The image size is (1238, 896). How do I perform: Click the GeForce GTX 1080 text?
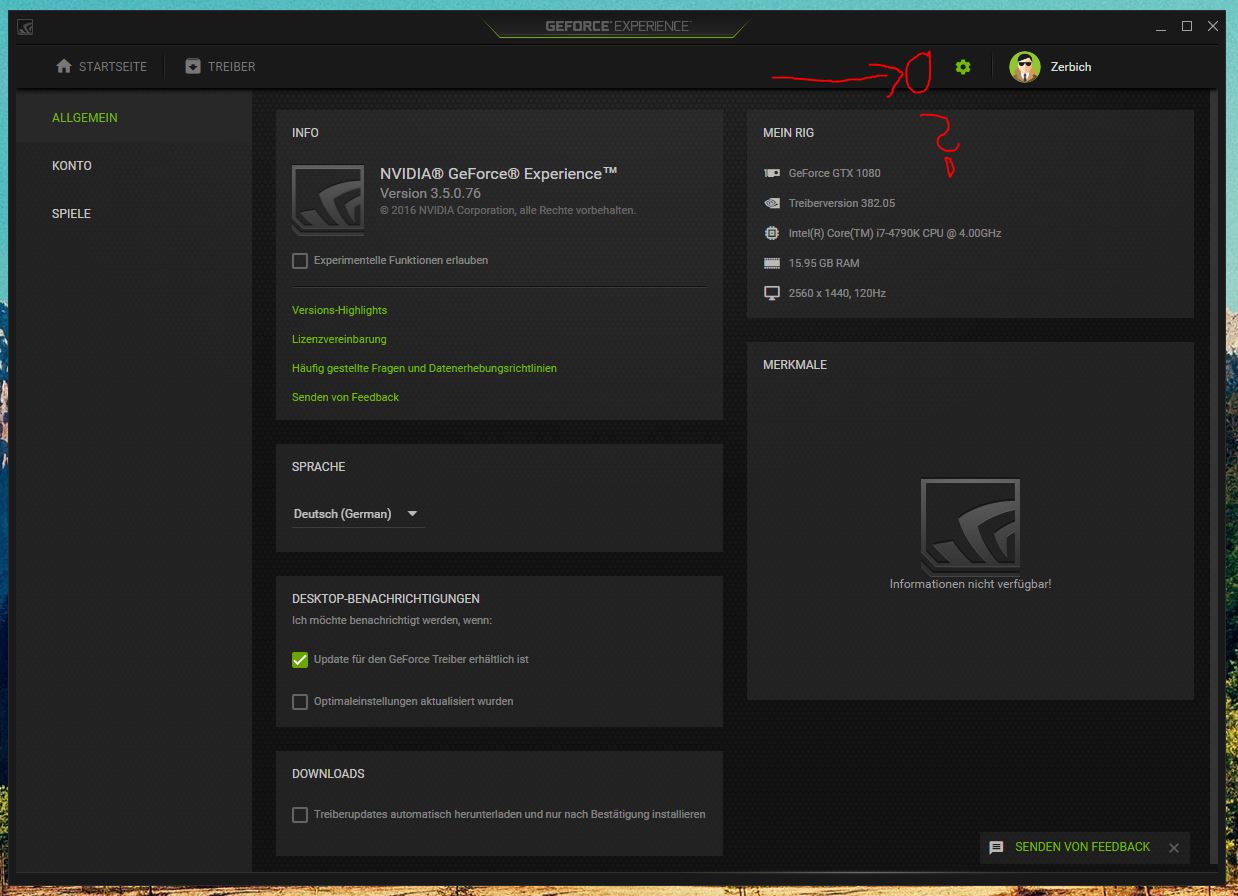[x=835, y=173]
